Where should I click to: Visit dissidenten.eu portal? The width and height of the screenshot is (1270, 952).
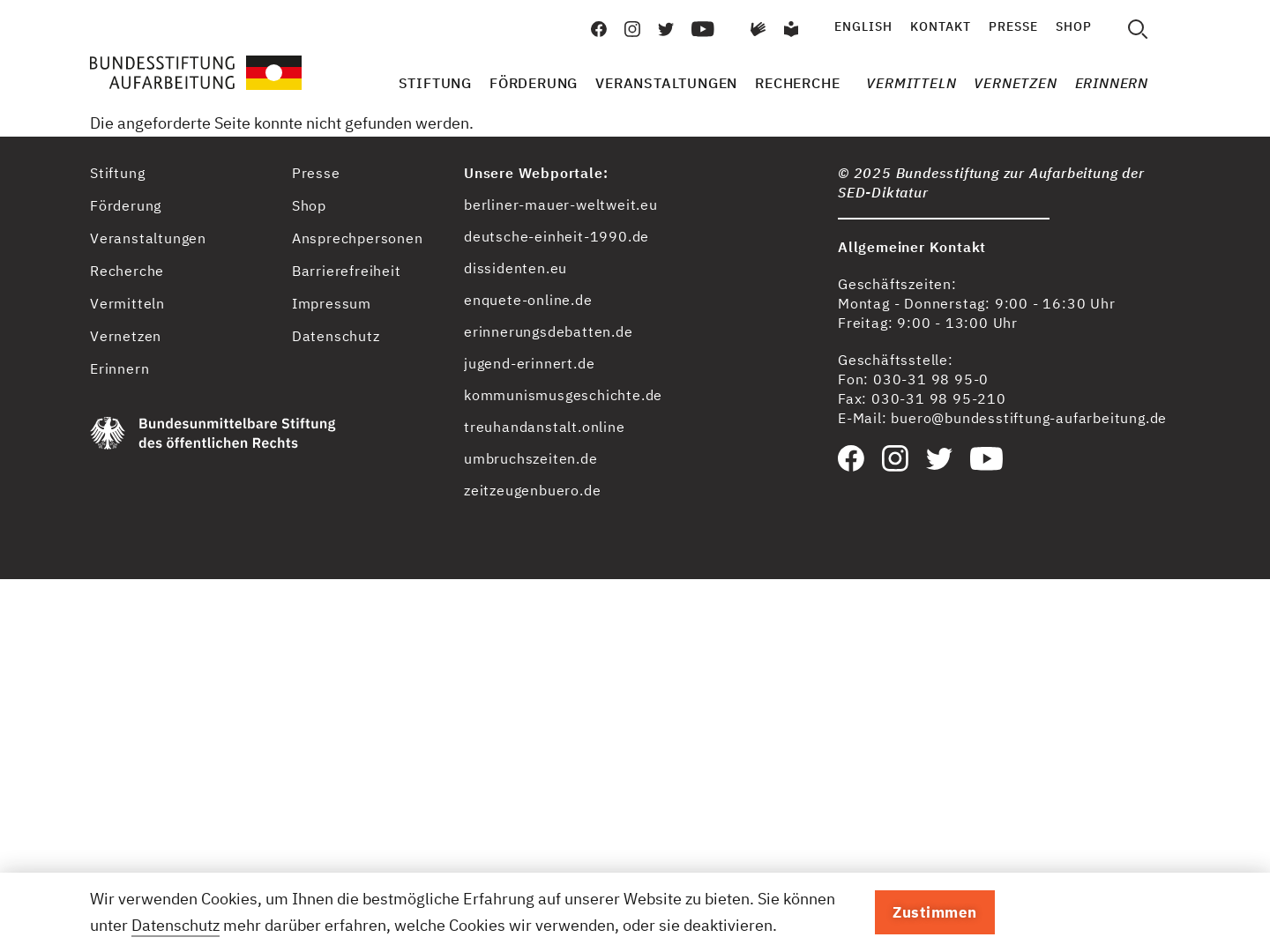(x=515, y=268)
